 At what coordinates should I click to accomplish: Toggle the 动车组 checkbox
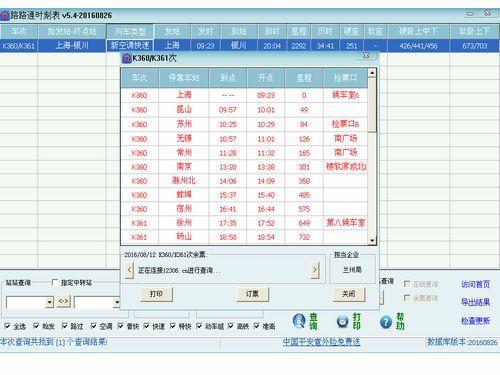[x=199, y=326]
